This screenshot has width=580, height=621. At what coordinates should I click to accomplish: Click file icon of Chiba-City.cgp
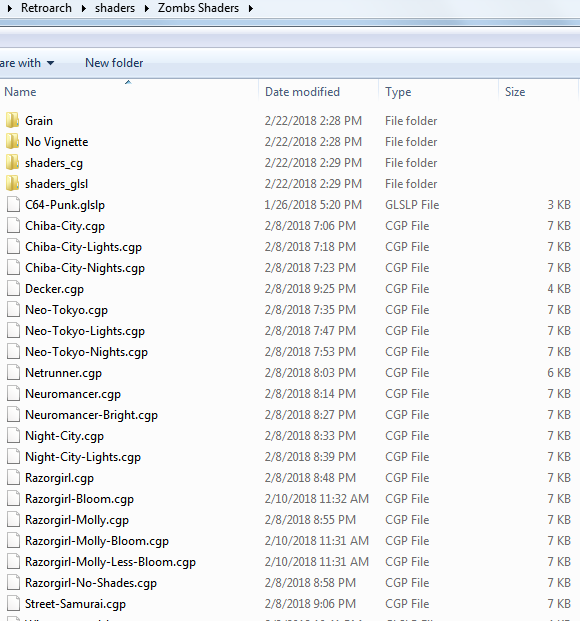(x=13, y=225)
